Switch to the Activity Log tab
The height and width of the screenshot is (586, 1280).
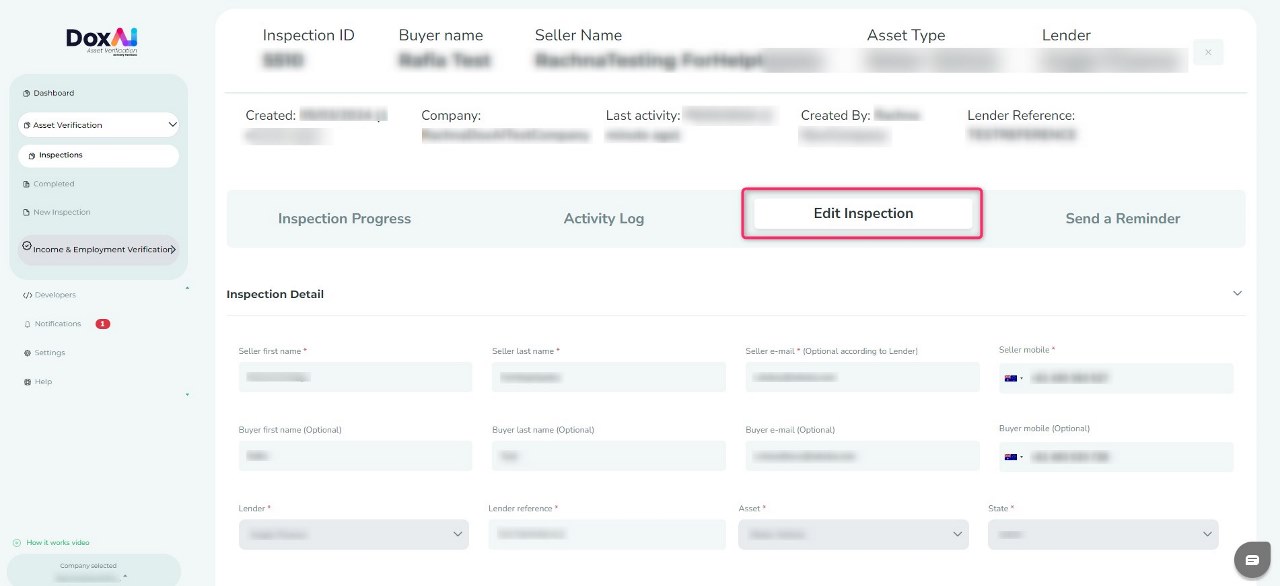point(603,218)
